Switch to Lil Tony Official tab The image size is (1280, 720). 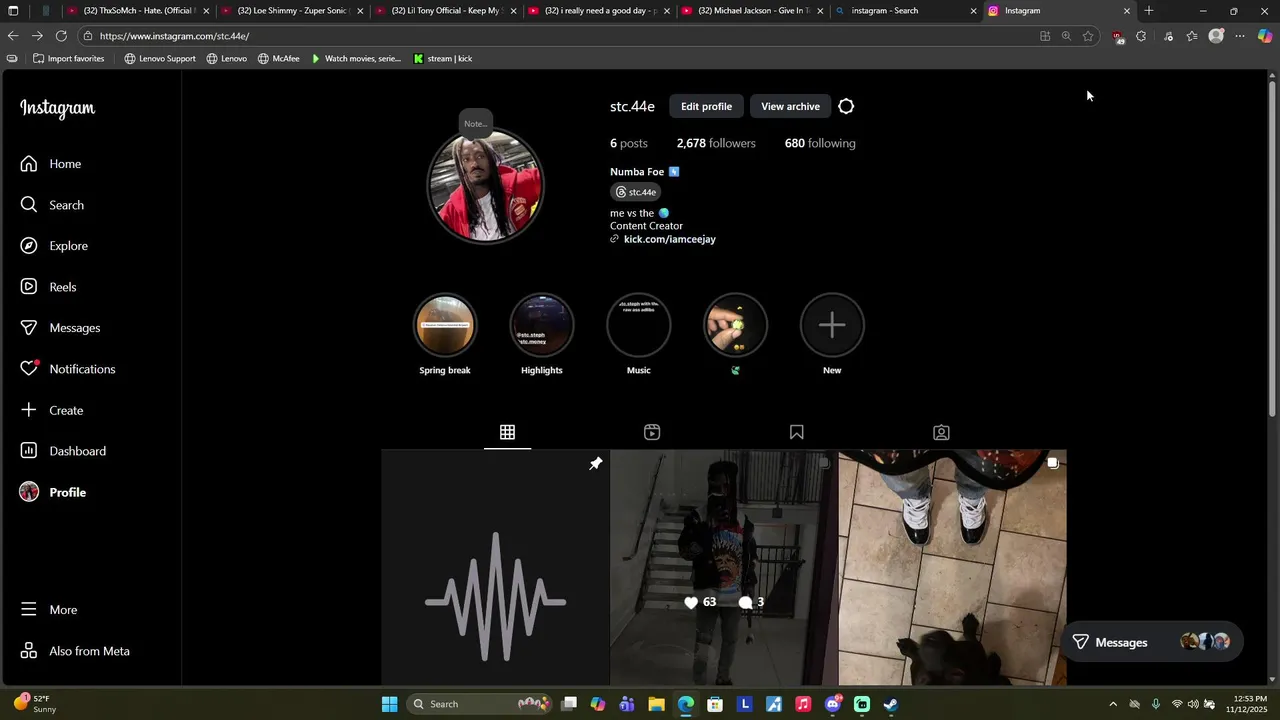[x=445, y=11]
